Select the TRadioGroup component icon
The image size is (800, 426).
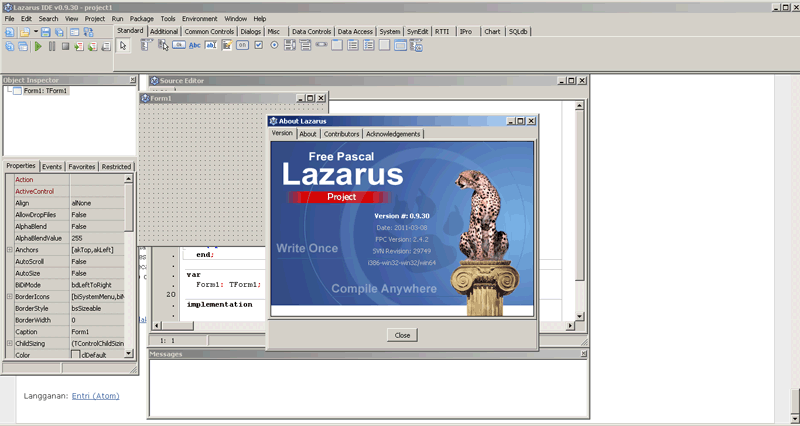[353, 45]
